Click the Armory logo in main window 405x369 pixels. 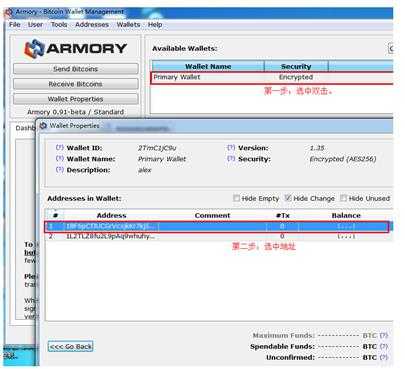(x=76, y=49)
